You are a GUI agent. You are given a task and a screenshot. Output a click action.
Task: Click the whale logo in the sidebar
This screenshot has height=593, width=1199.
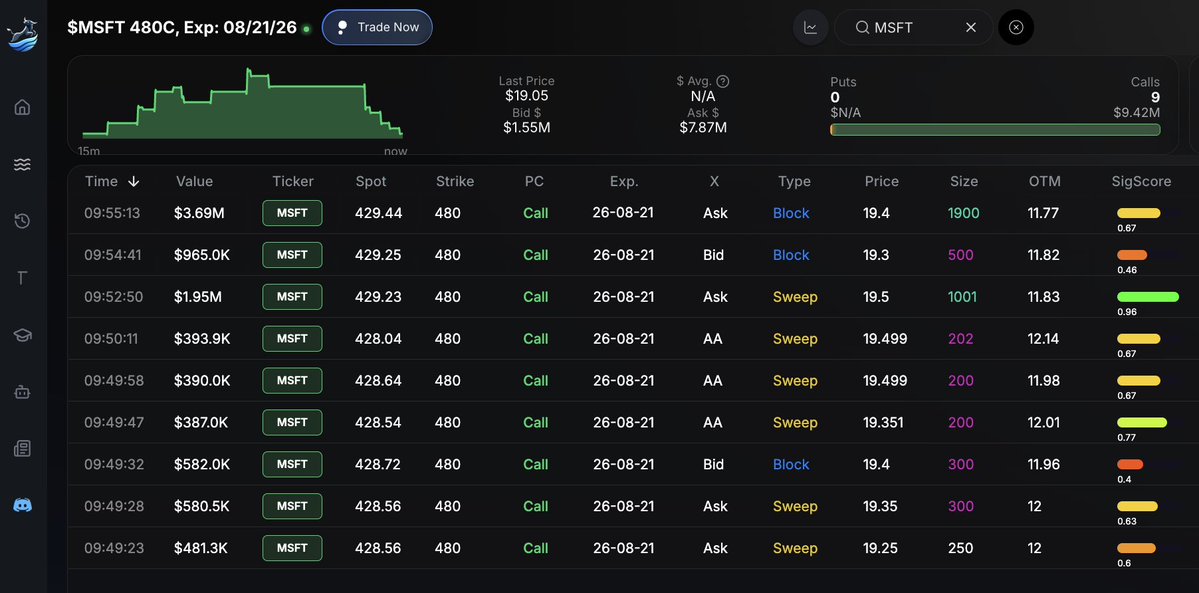pos(22,35)
